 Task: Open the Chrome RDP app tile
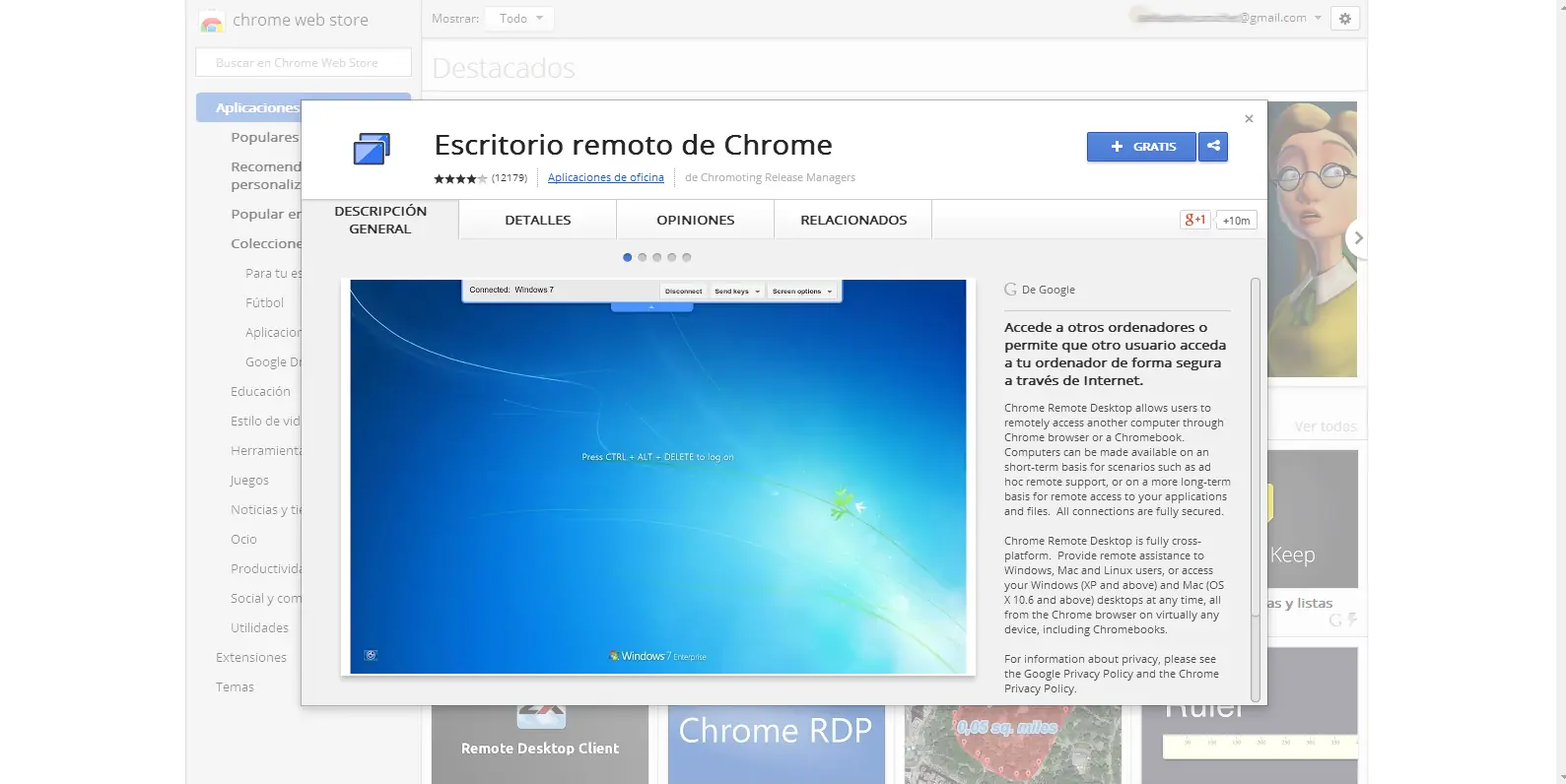[777, 745]
